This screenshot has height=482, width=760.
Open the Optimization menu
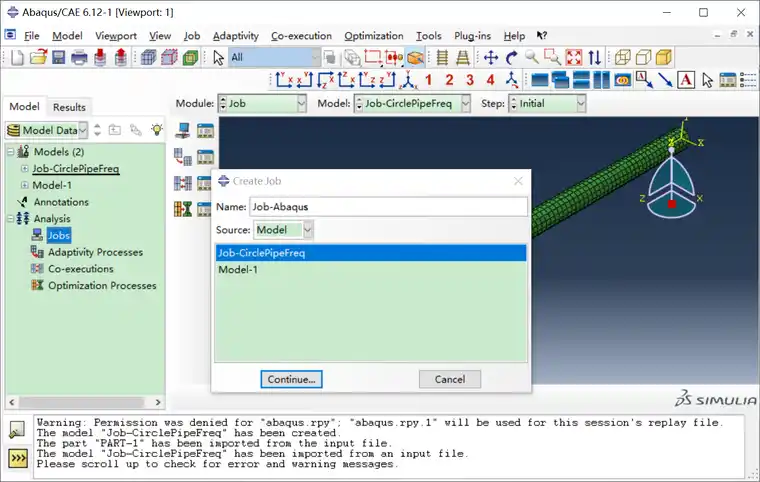[374, 36]
